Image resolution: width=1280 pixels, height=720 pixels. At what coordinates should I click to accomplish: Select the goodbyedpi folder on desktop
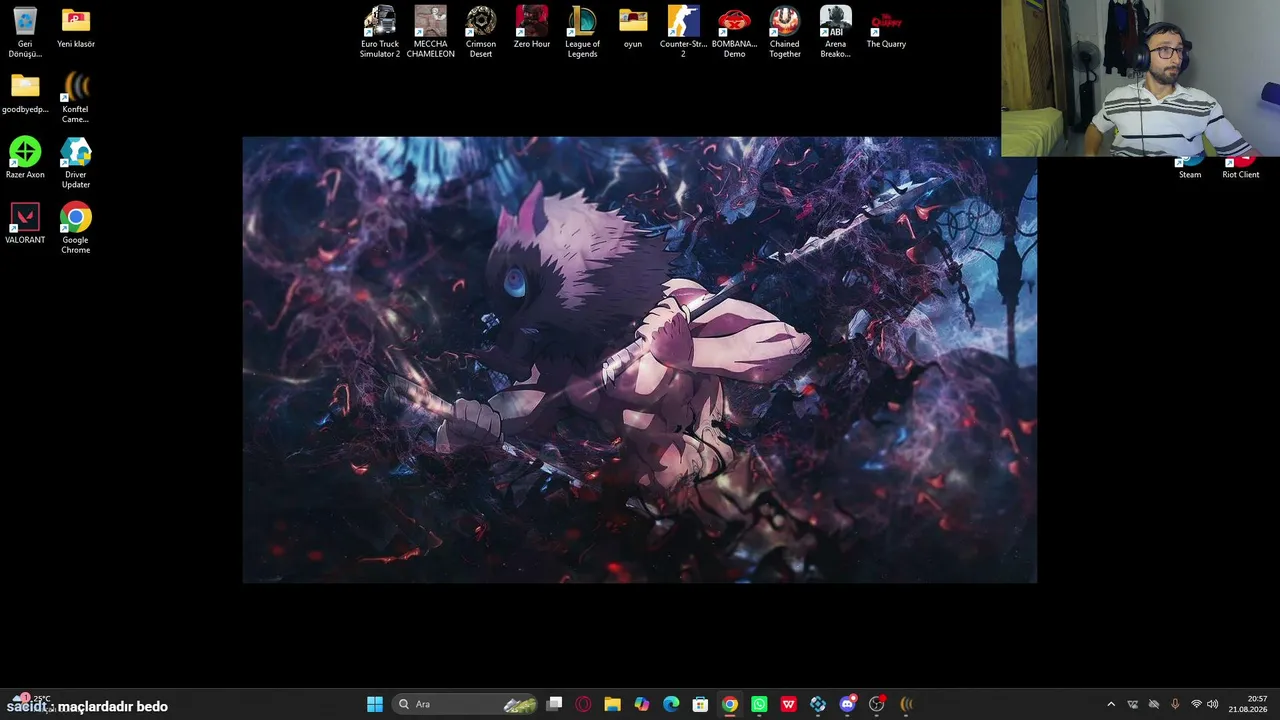[x=25, y=93]
